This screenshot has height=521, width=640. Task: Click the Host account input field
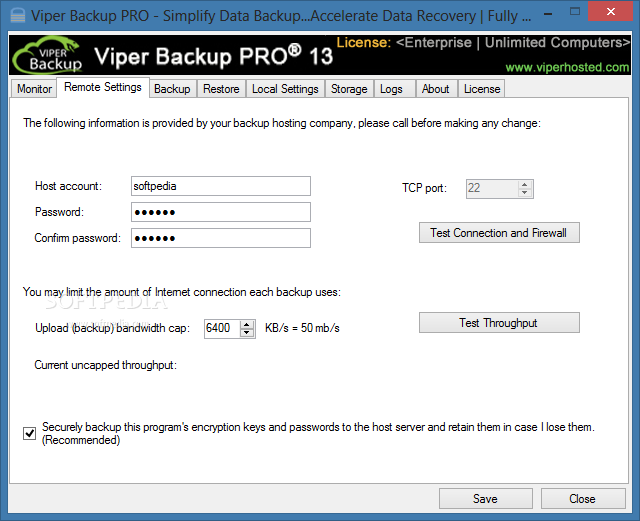(x=221, y=186)
